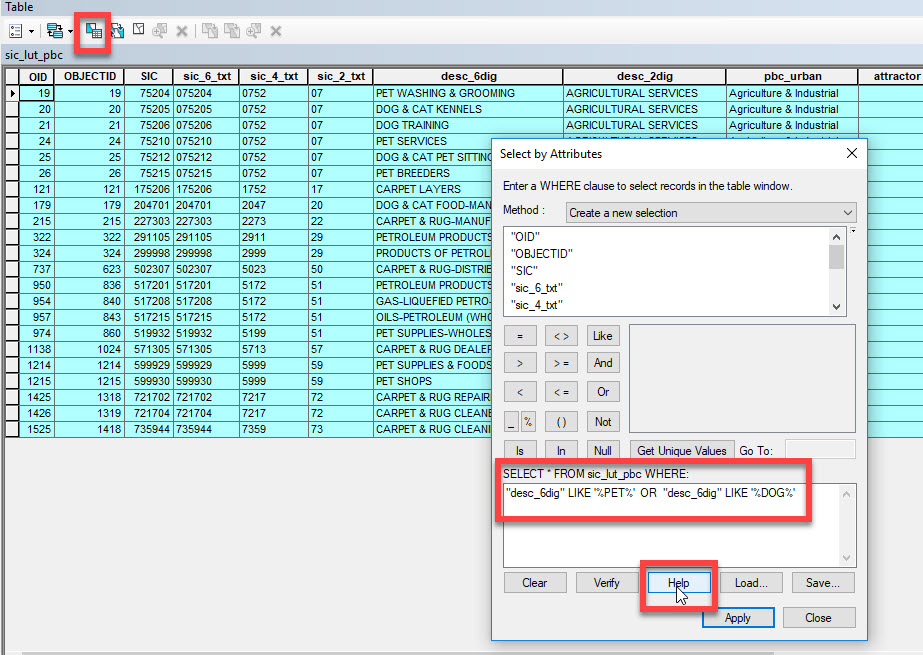
Task: Click the row selector for OID 121
Action: 12,189
